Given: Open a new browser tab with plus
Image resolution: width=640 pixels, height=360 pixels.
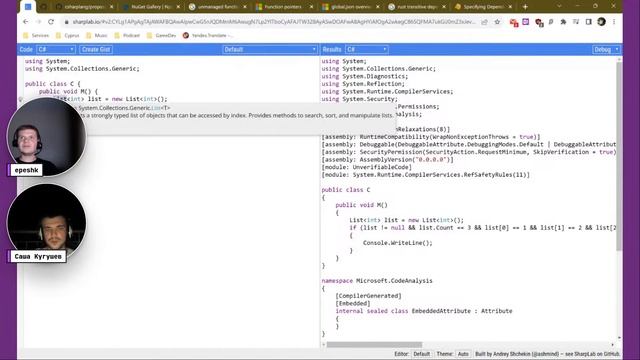Looking at the screenshot, I should 525,7.
